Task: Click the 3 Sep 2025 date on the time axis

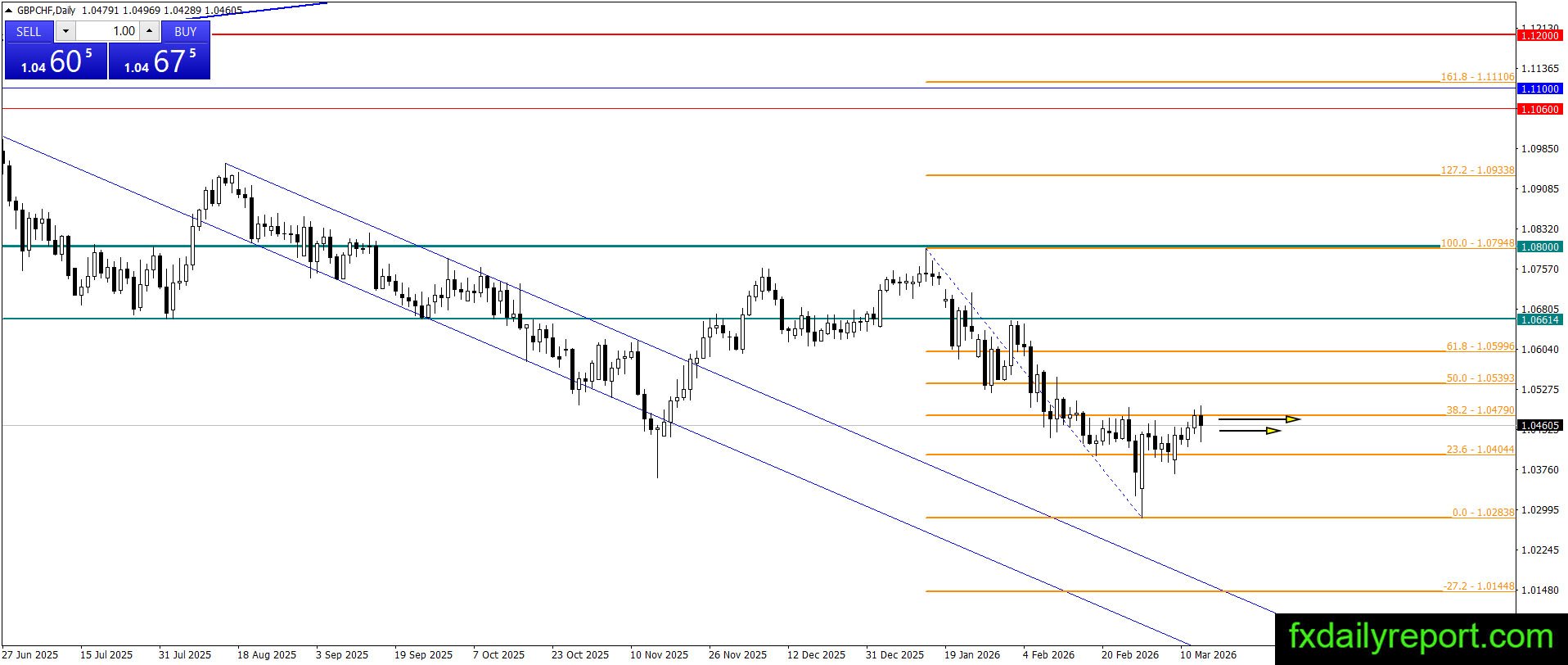Action: (342, 655)
